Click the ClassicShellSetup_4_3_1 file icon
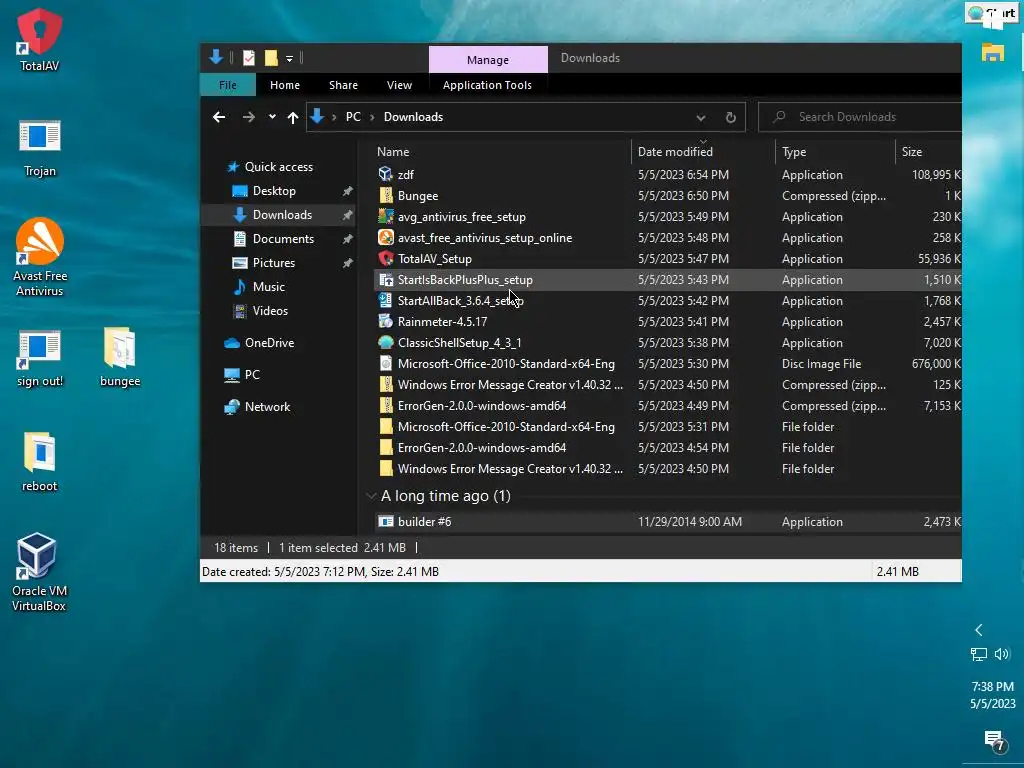 [x=385, y=342]
